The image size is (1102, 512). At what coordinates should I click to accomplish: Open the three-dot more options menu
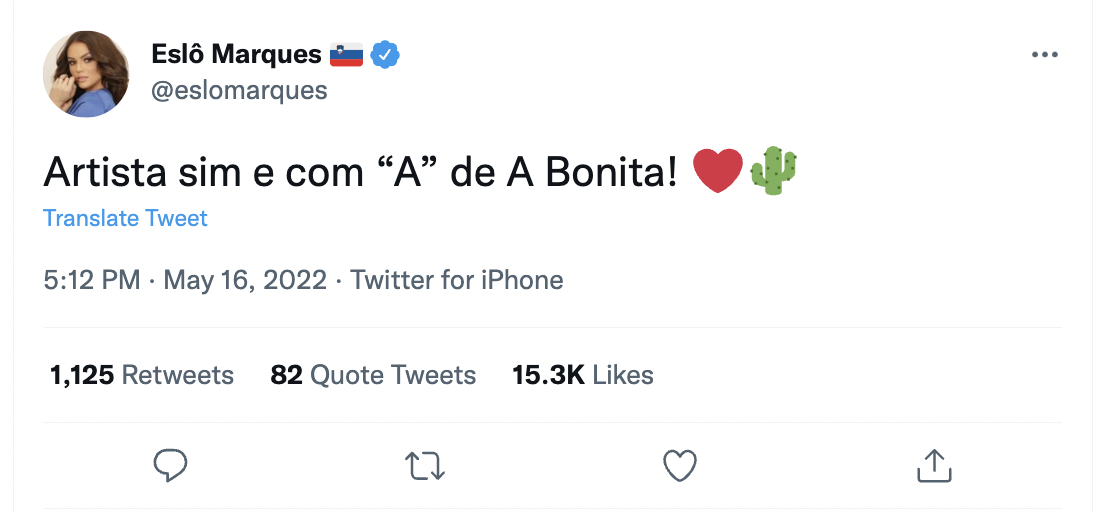(x=1044, y=55)
